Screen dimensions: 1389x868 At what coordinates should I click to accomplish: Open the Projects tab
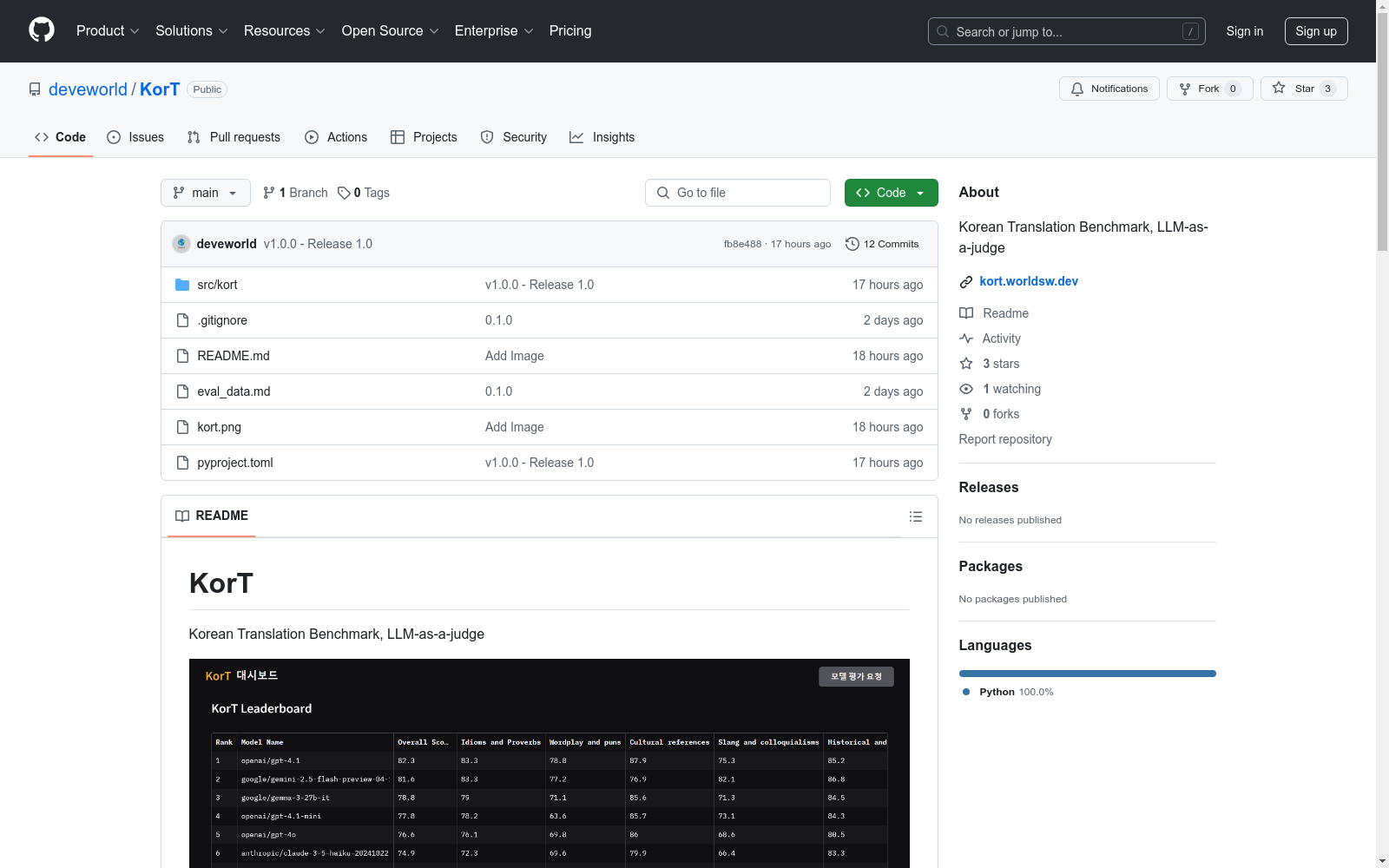(424, 137)
